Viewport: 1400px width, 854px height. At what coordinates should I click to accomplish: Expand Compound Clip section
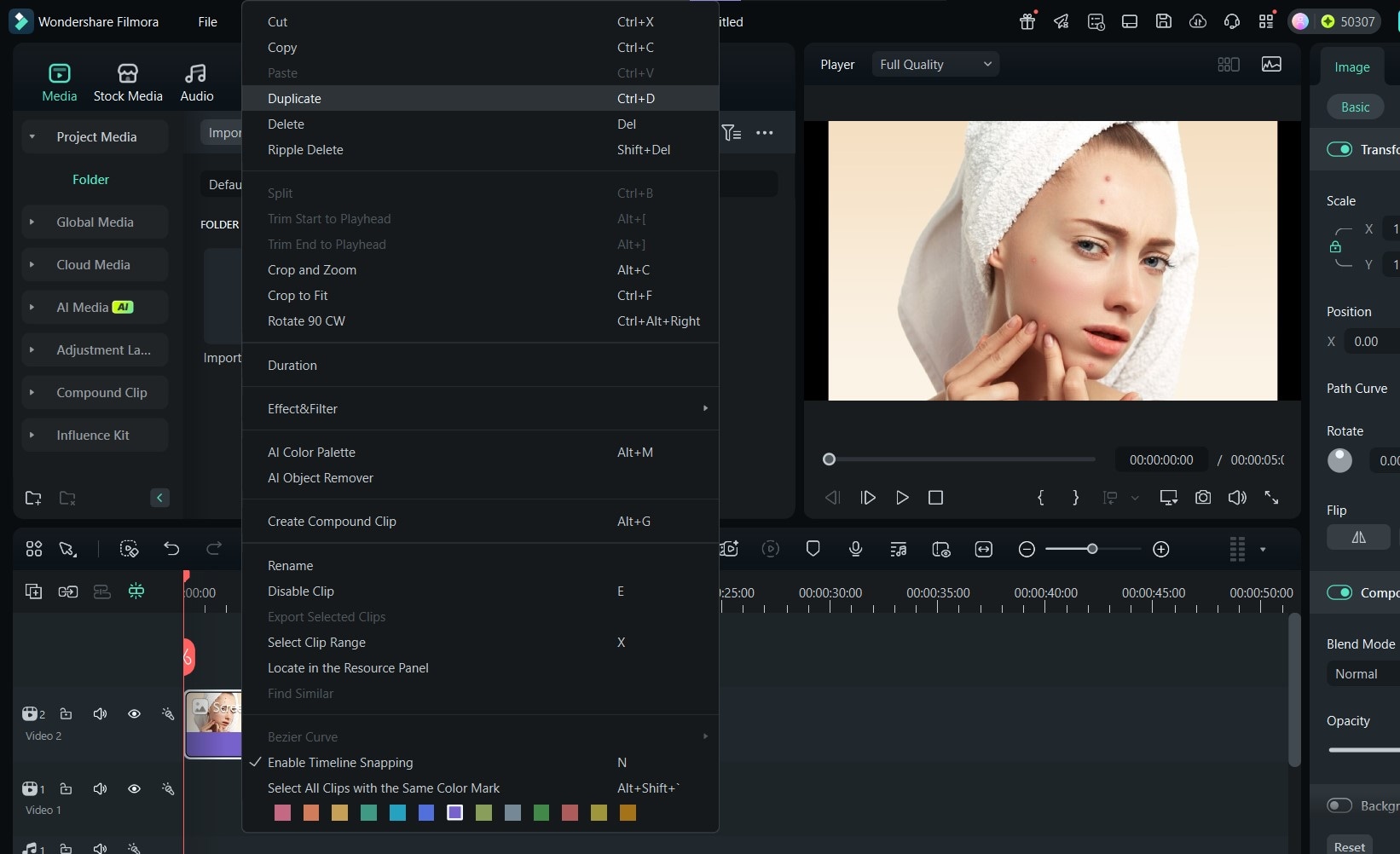coord(32,392)
